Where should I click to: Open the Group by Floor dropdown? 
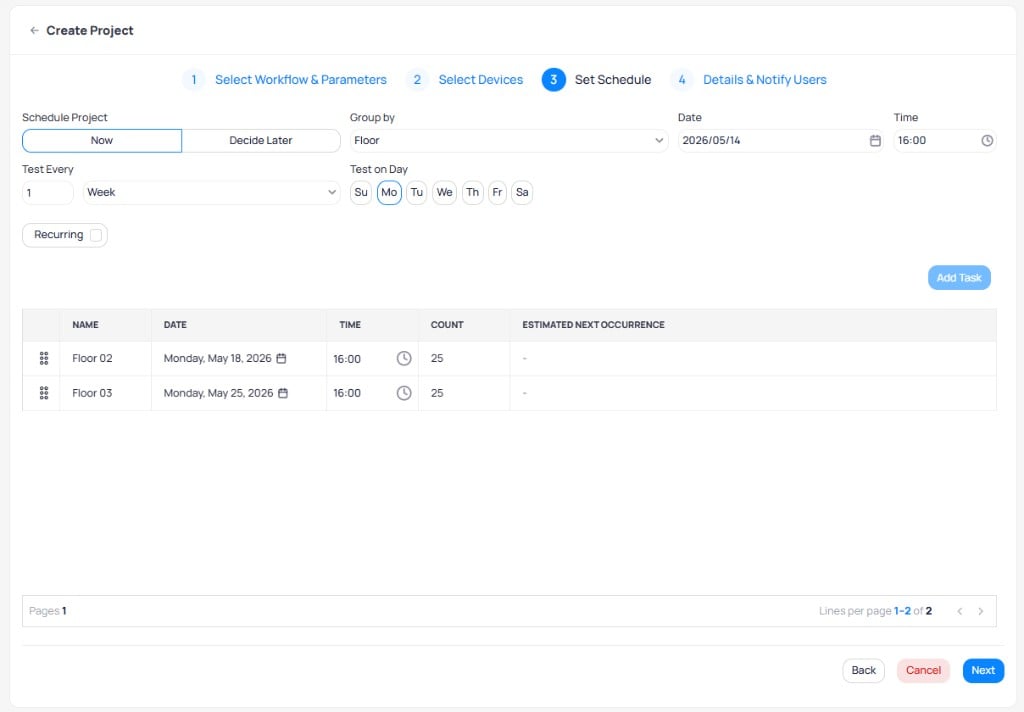tap(509, 140)
